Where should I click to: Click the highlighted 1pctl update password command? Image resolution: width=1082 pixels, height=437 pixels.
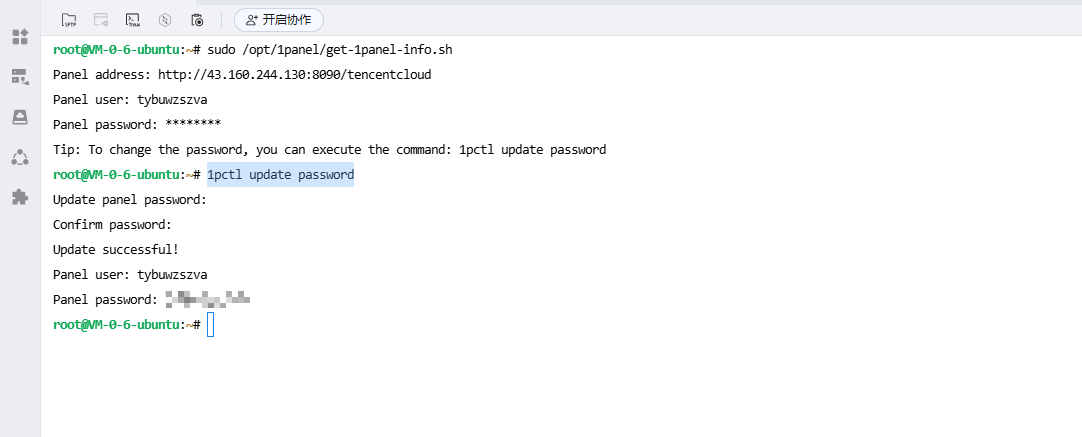coord(280,175)
